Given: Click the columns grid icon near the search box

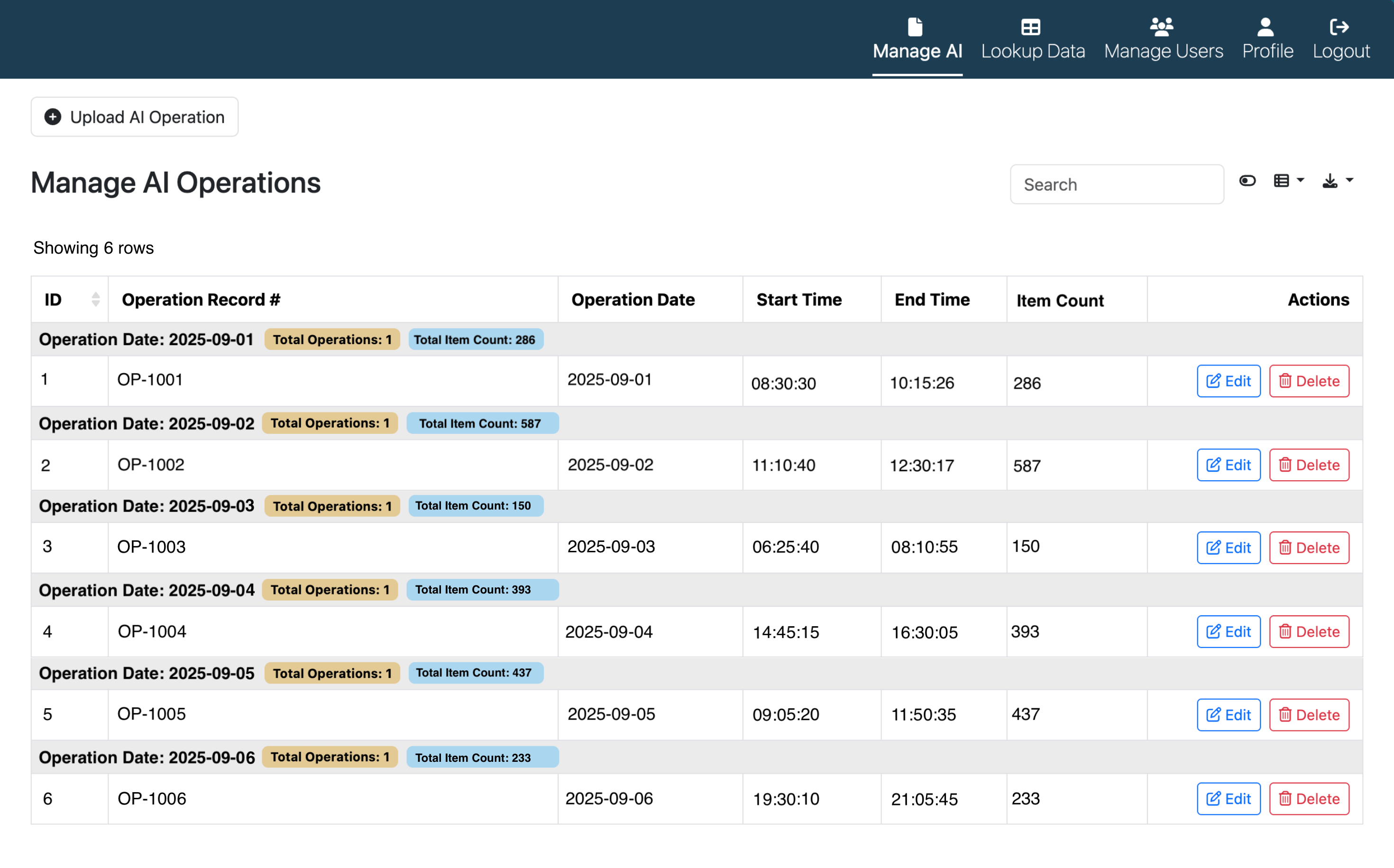Looking at the screenshot, I should (1282, 180).
